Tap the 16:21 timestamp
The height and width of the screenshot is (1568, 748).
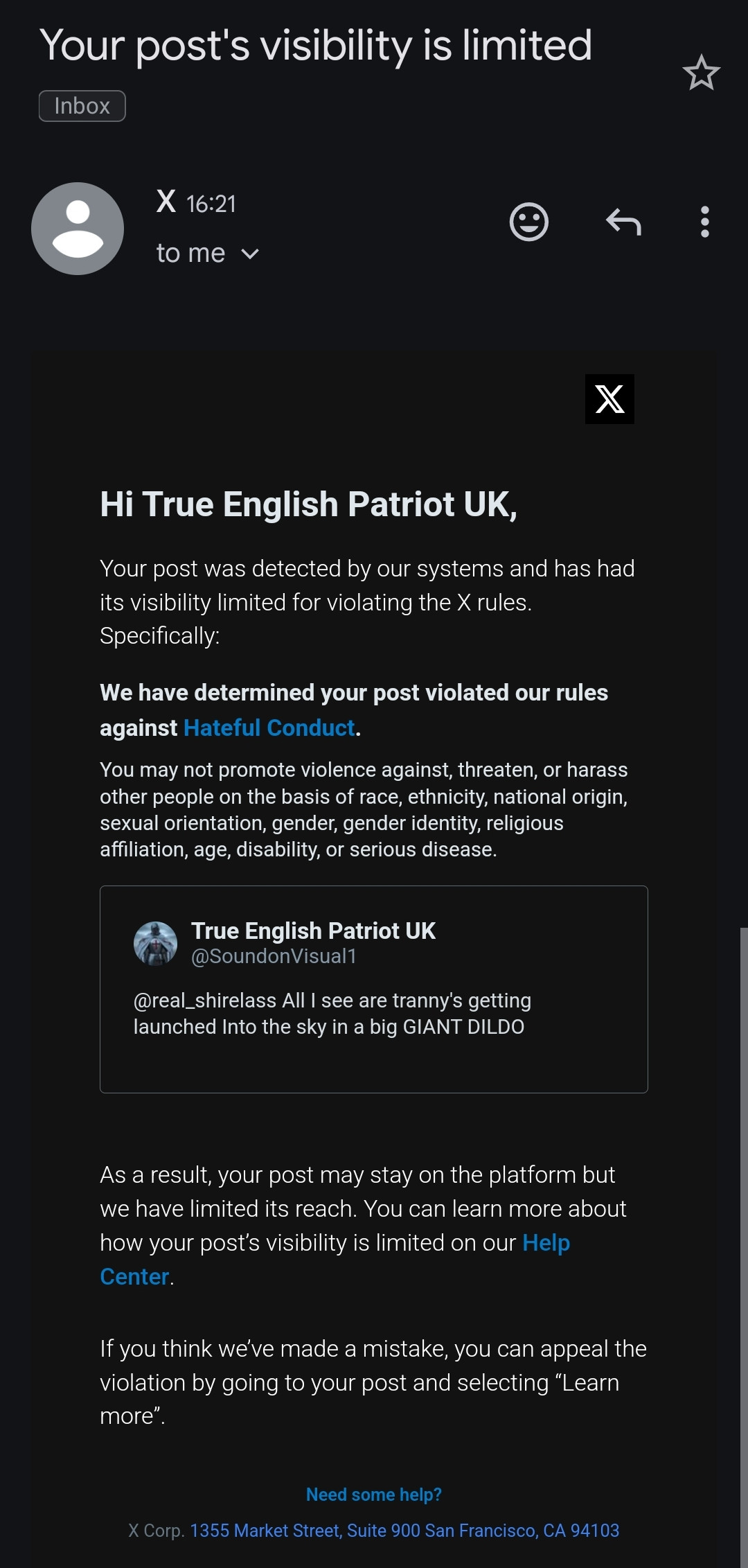click(211, 204)
